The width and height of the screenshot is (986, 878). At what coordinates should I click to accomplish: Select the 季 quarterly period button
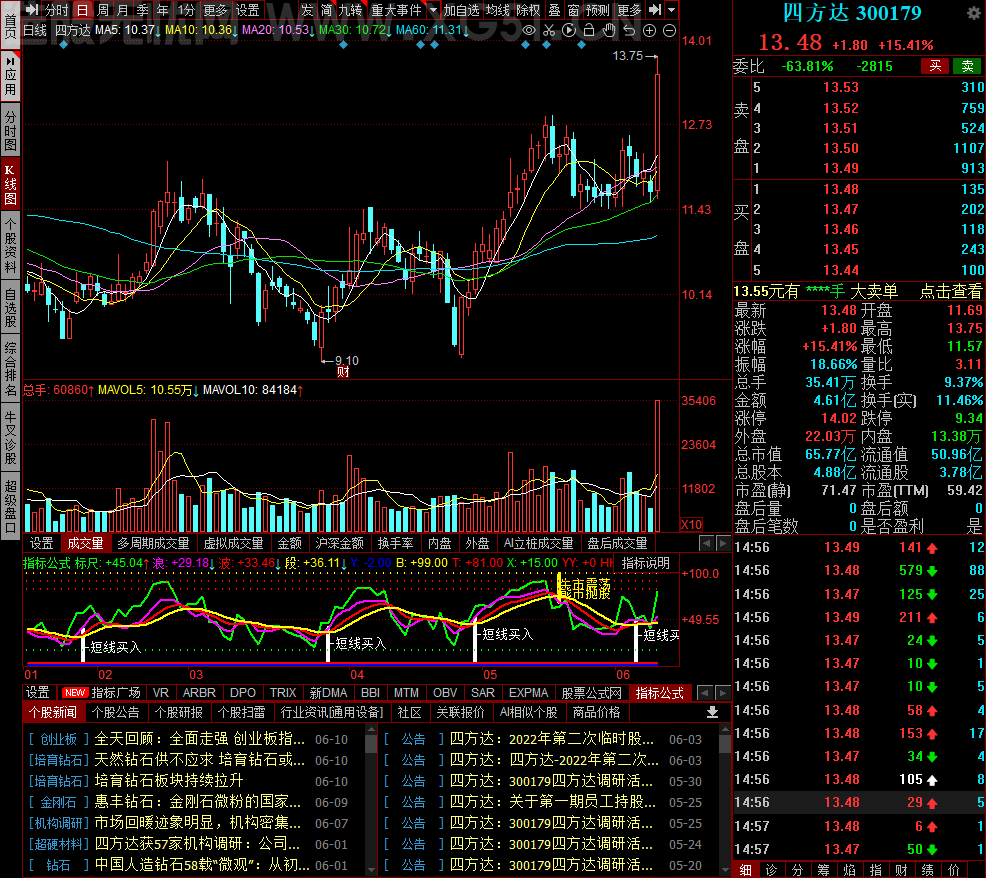coord(143,10)
